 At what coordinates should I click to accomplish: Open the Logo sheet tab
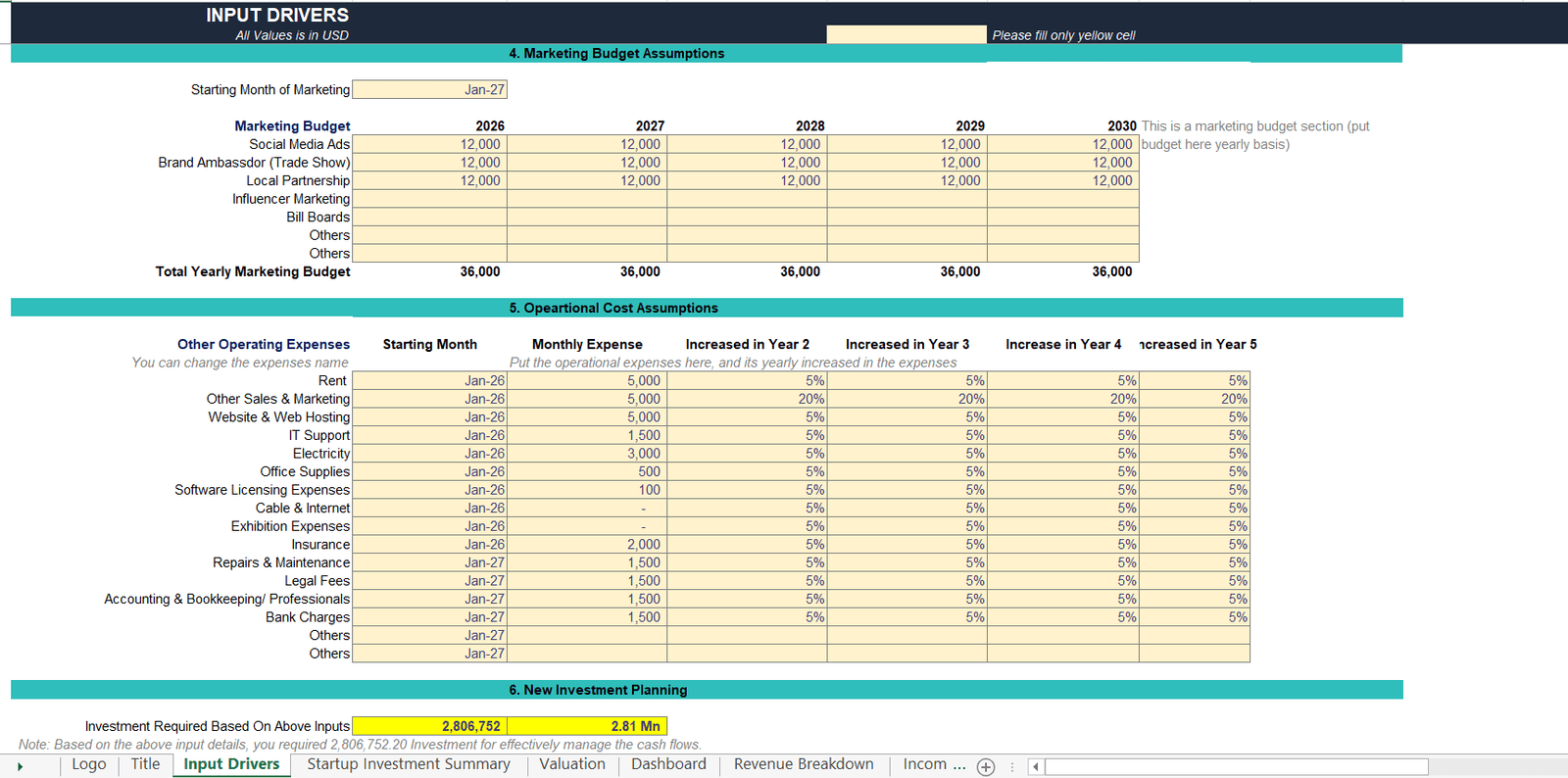[x=89, y=764]
